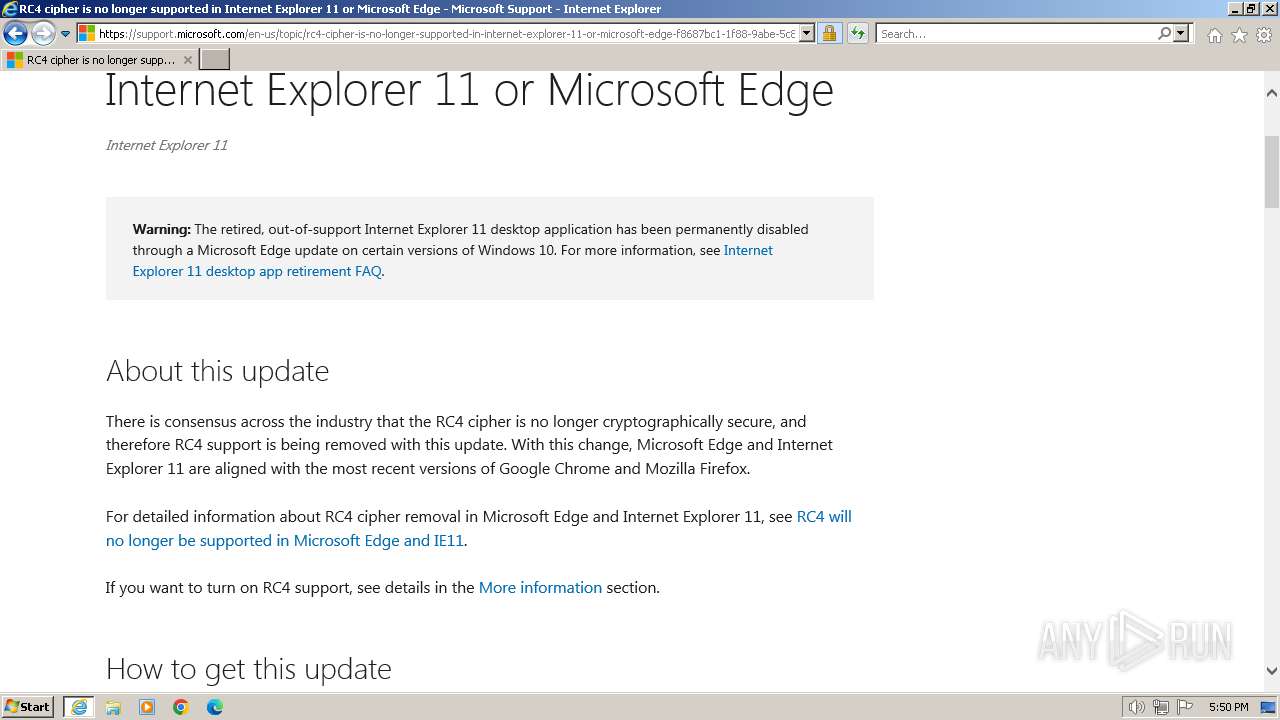Open RC4 will no longer be supported link
The height and width of the screenshot is (720, 1280).
tap(479, 528)
